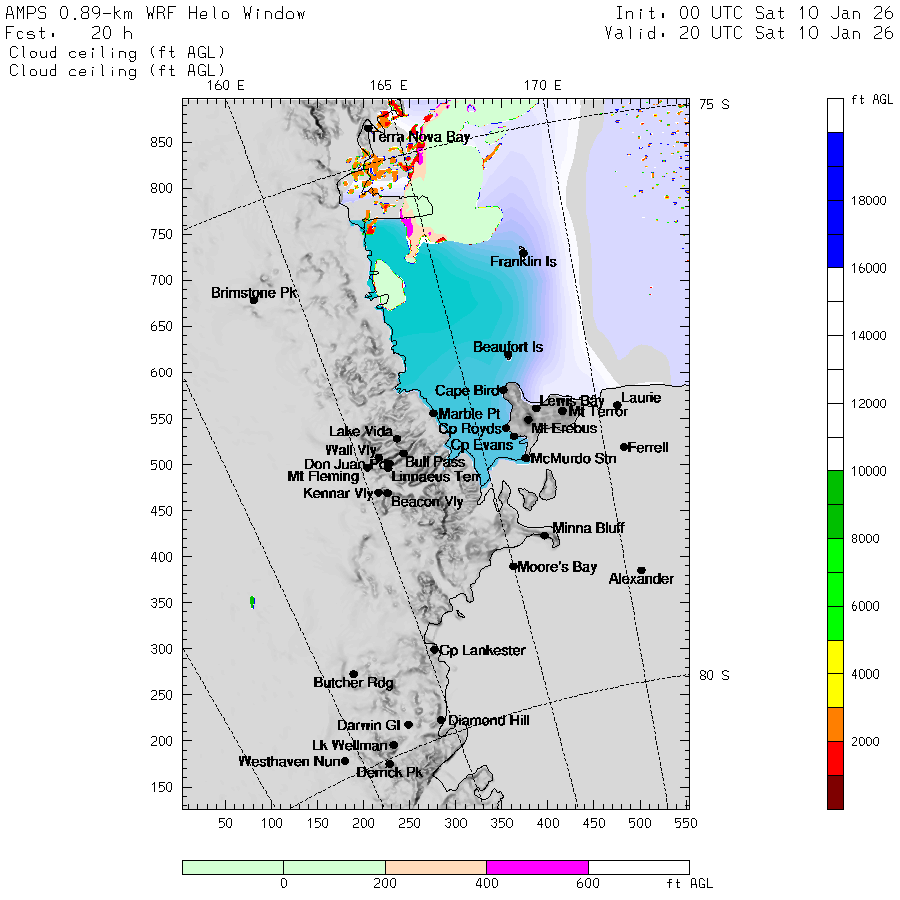Image resolution: width=900 pixels, height=900 pixels.
Task: Select the Franklin Is location dot
Action: (x=523, y=253)
